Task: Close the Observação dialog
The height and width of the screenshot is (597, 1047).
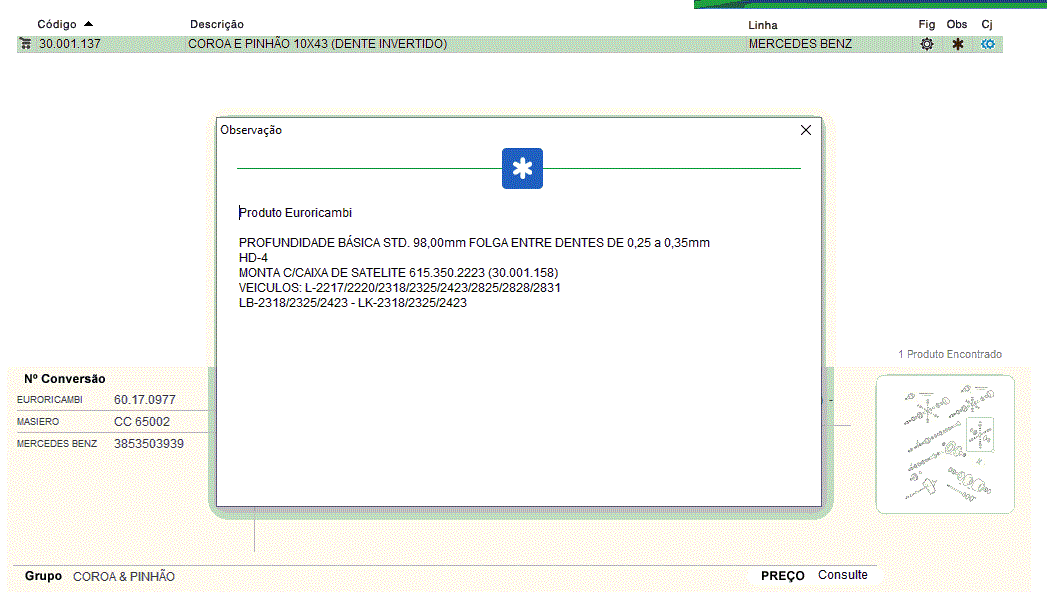Action: pyautogui.click(x=806, y=130)
